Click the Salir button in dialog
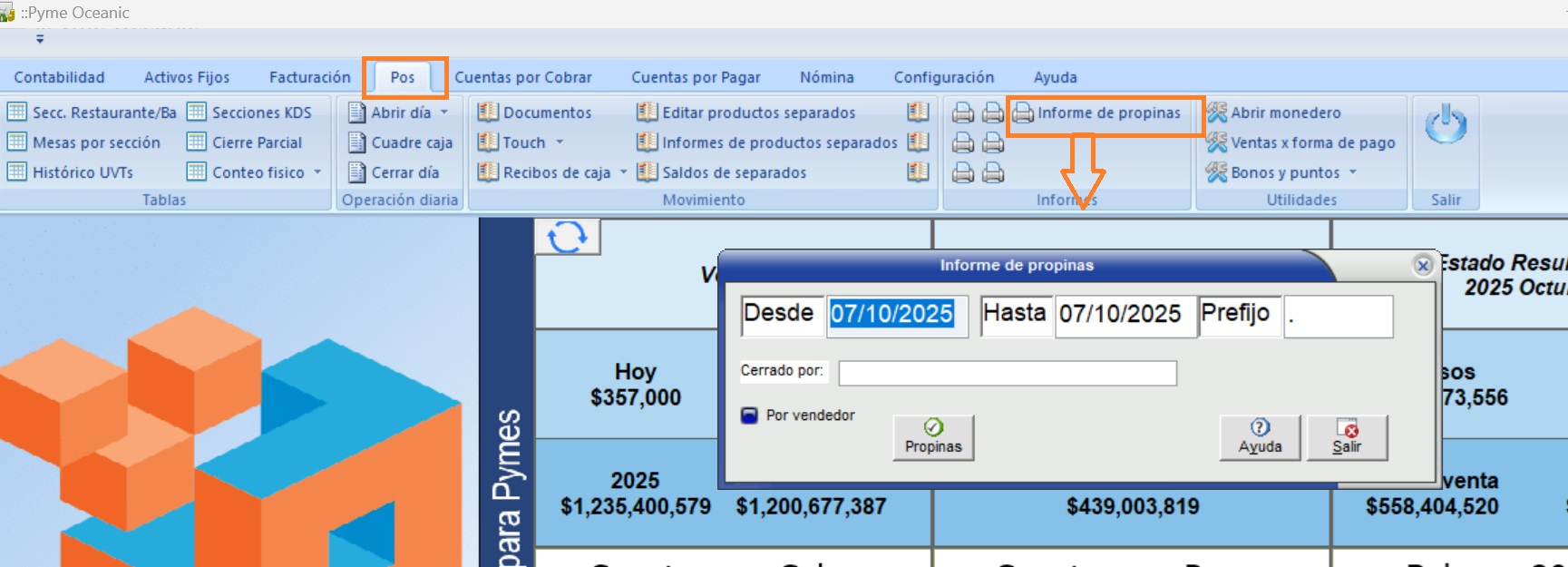The width and height of the screenshot is (1568, 567). pos(1347,437)
